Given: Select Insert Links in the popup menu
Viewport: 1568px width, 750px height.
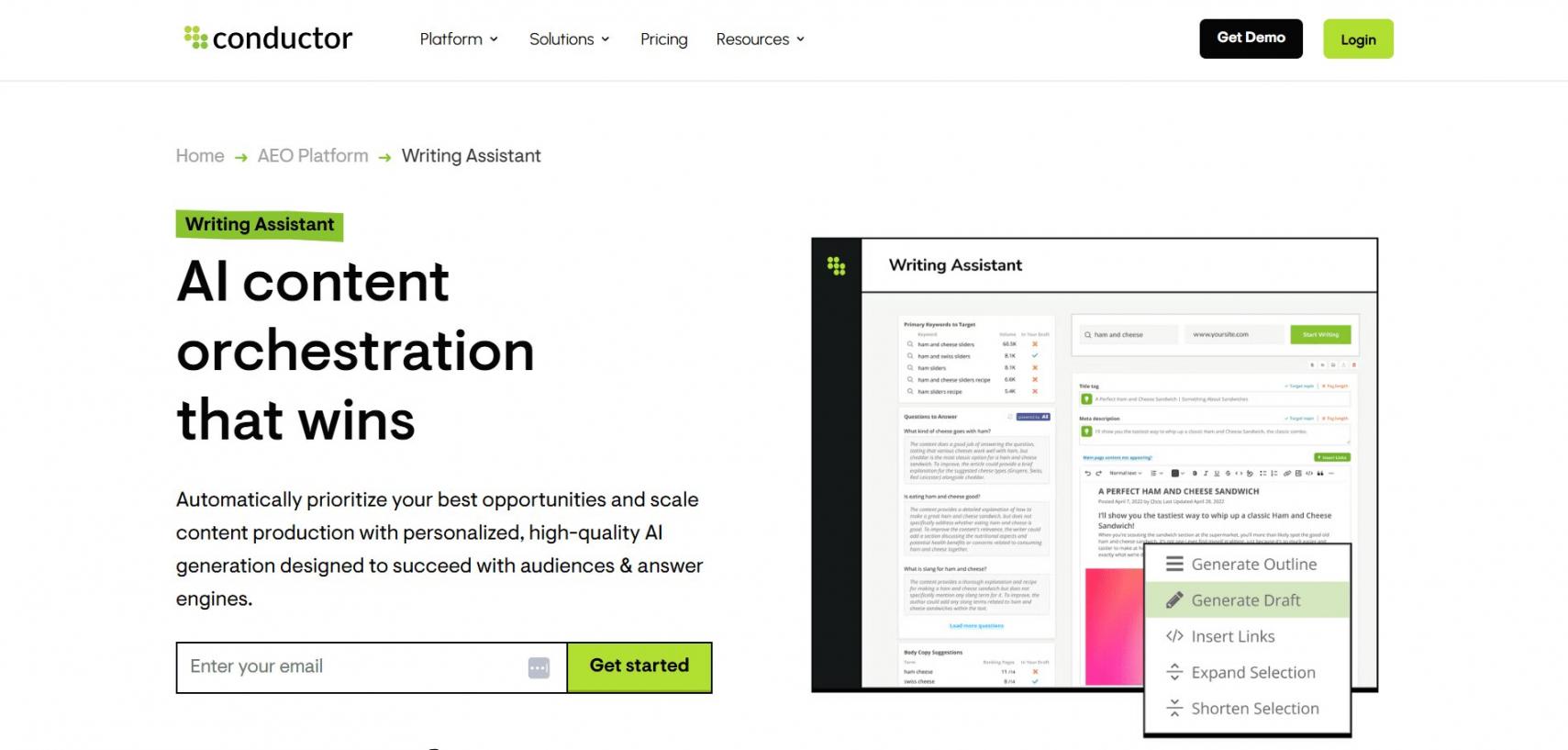Looking at the screenshot, I should [x=1248, y=636].
